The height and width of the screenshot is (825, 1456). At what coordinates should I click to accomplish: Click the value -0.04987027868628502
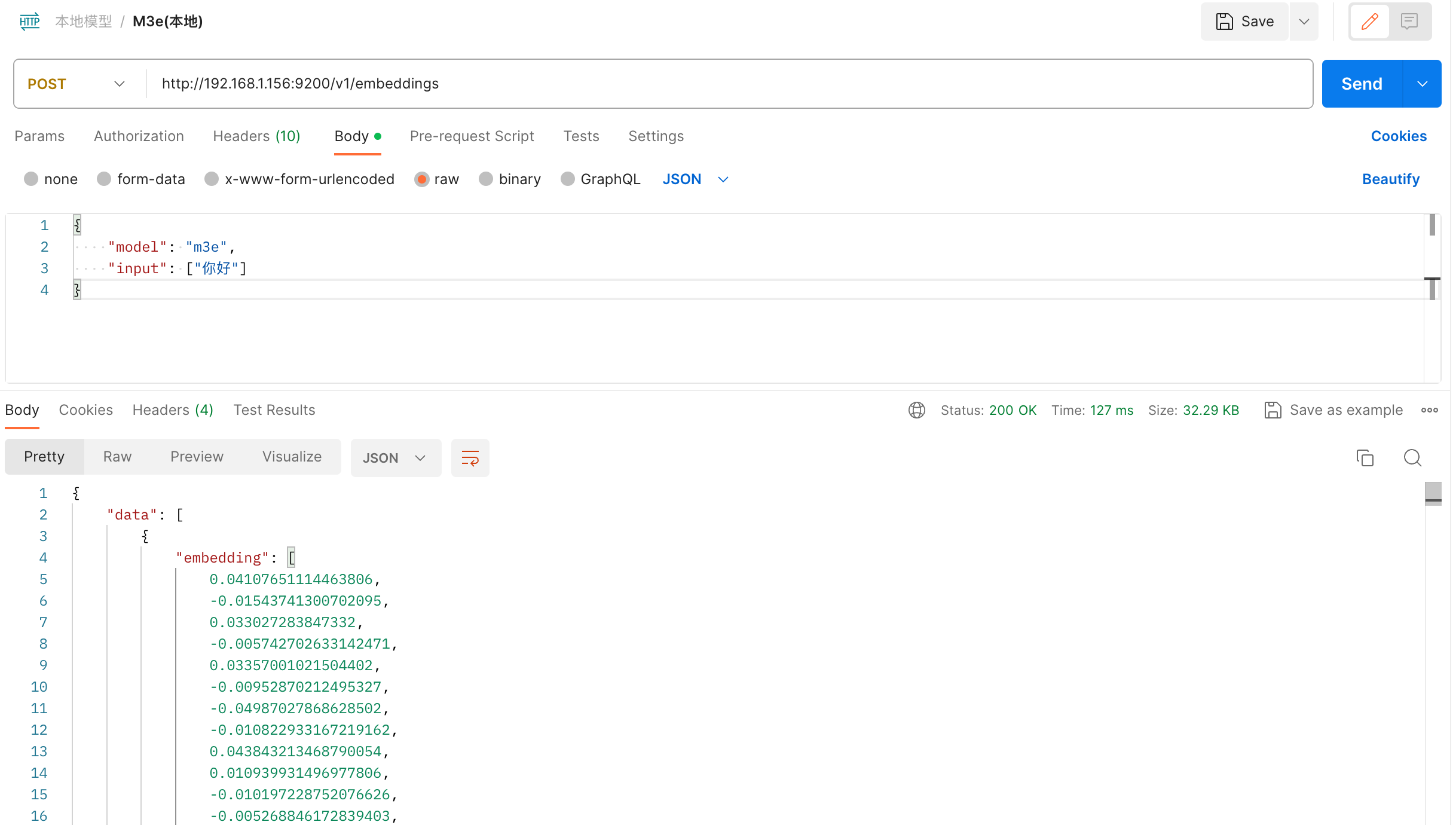[295, 708]
